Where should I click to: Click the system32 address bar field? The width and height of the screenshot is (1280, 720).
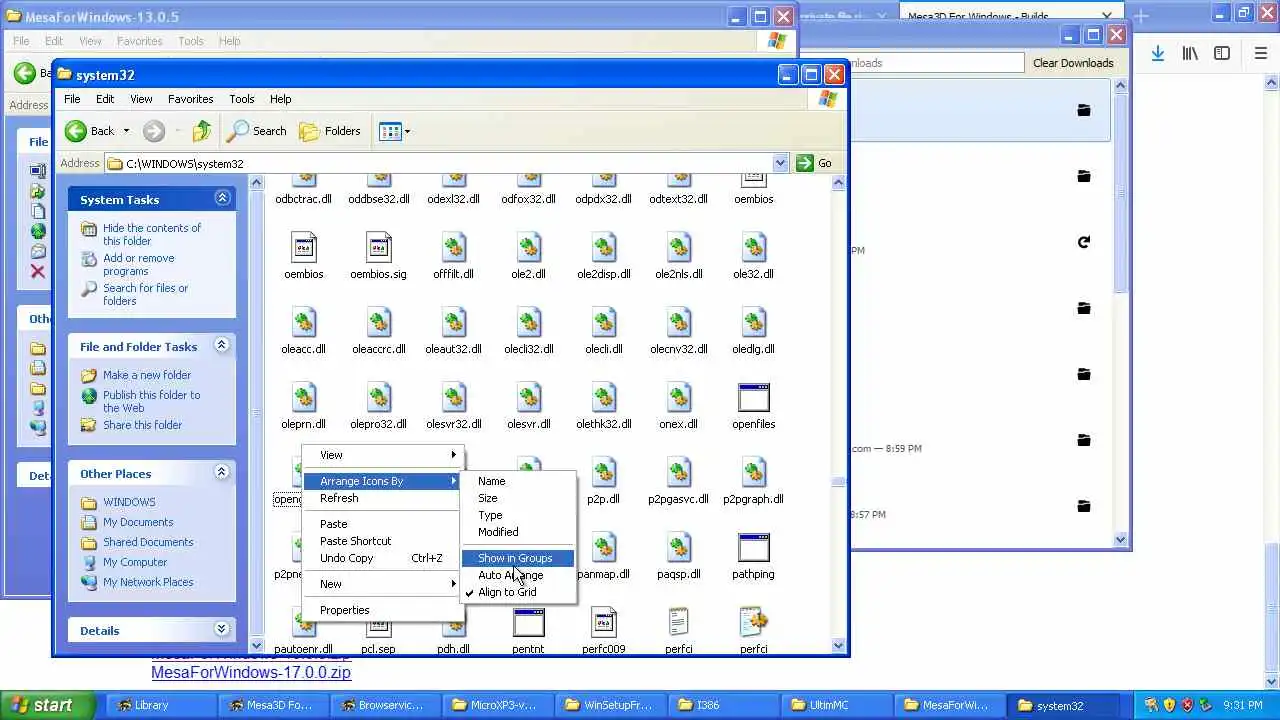(x=440, y=163)
